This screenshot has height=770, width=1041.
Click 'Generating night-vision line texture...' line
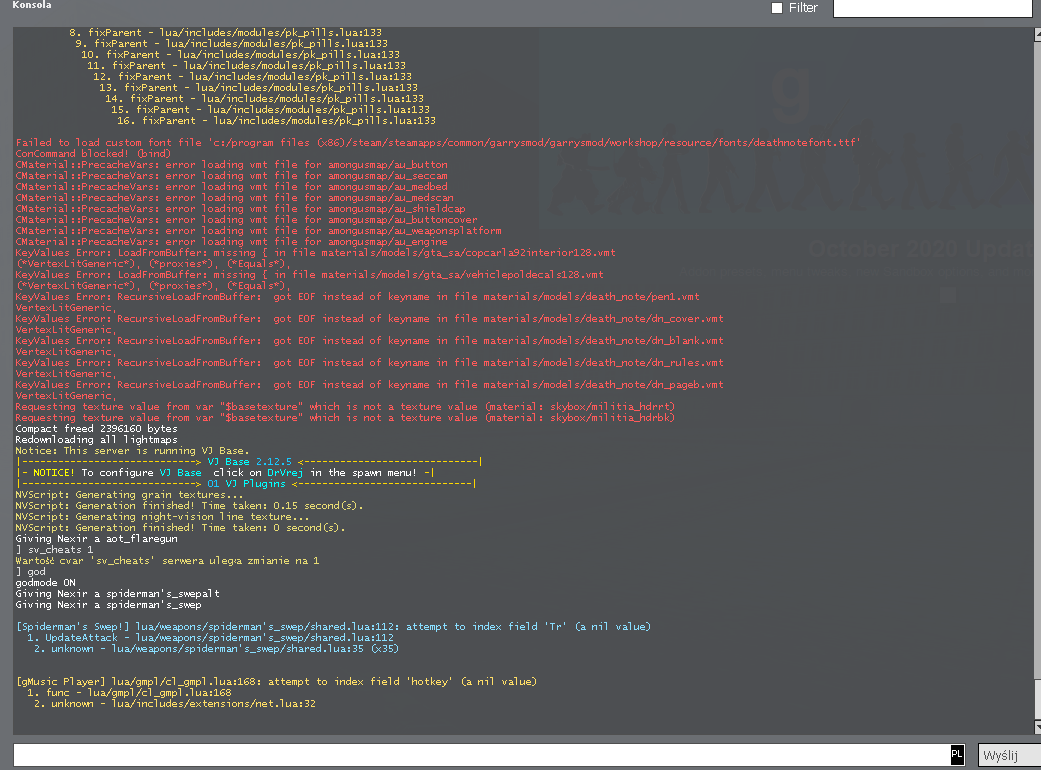point(162,516)
